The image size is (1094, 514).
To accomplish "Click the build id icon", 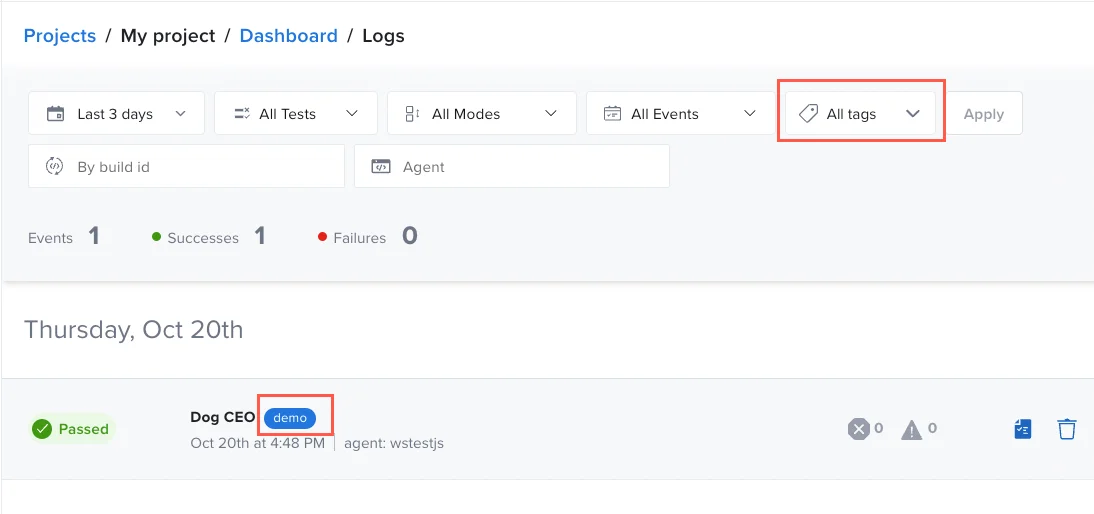I will click(x=56, y=167).
